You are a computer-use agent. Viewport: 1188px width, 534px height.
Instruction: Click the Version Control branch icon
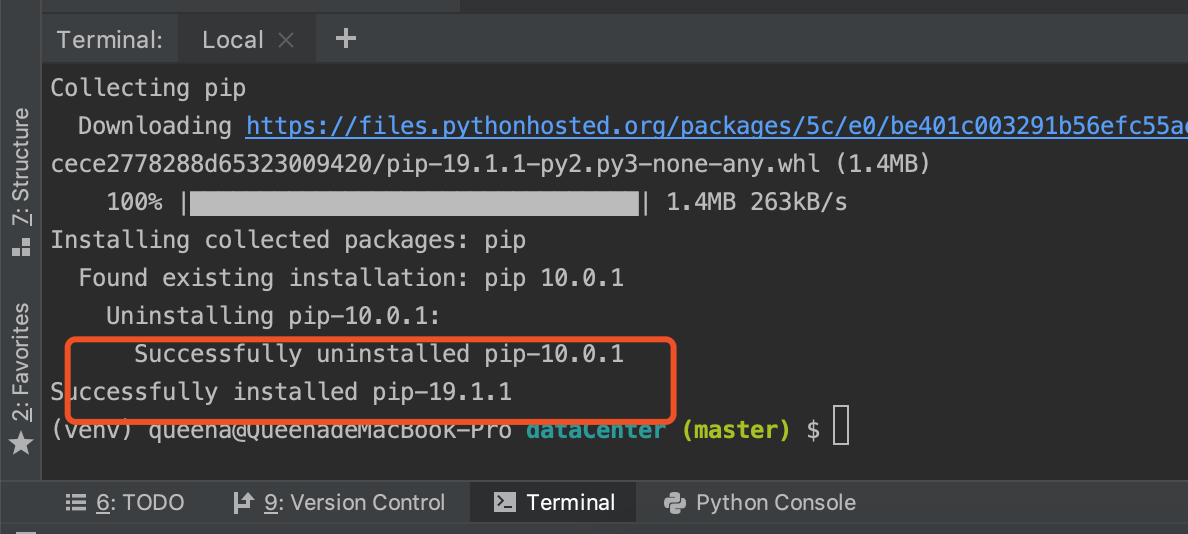point(242,502)
